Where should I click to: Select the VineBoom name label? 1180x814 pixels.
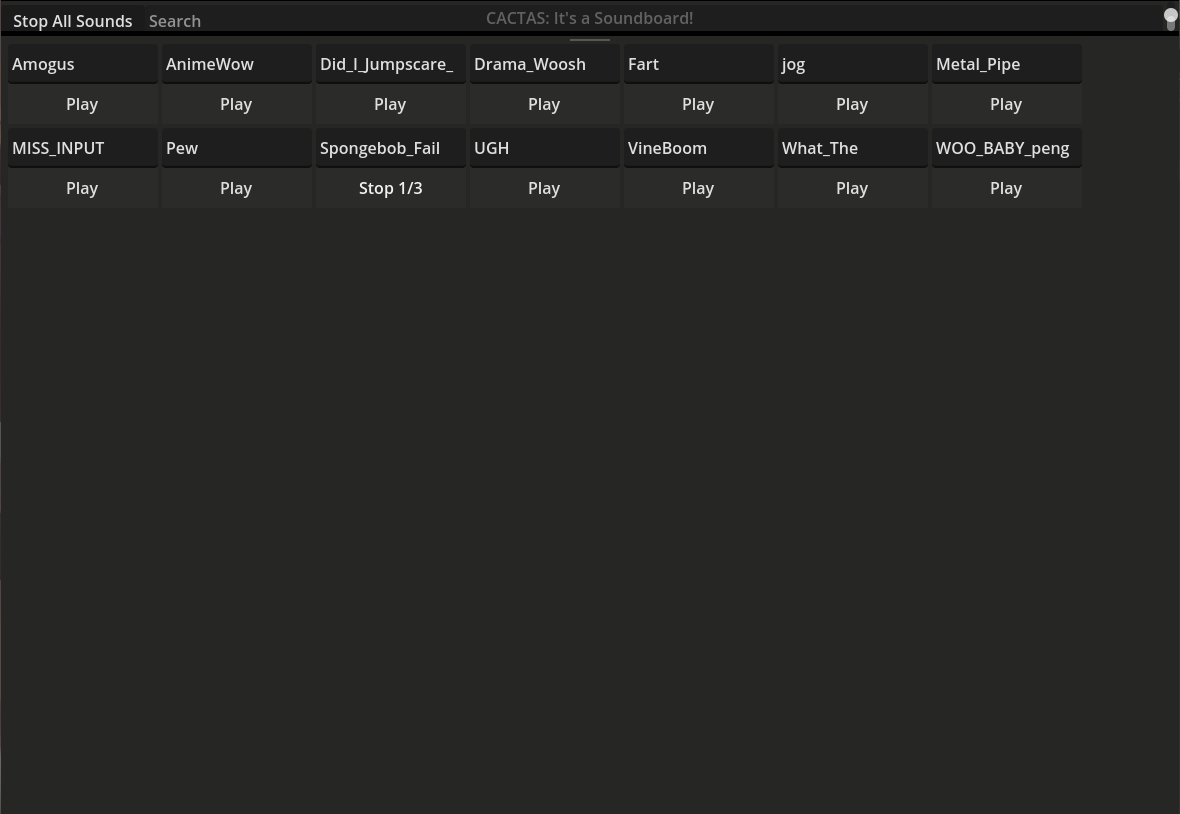click(698, 148)
